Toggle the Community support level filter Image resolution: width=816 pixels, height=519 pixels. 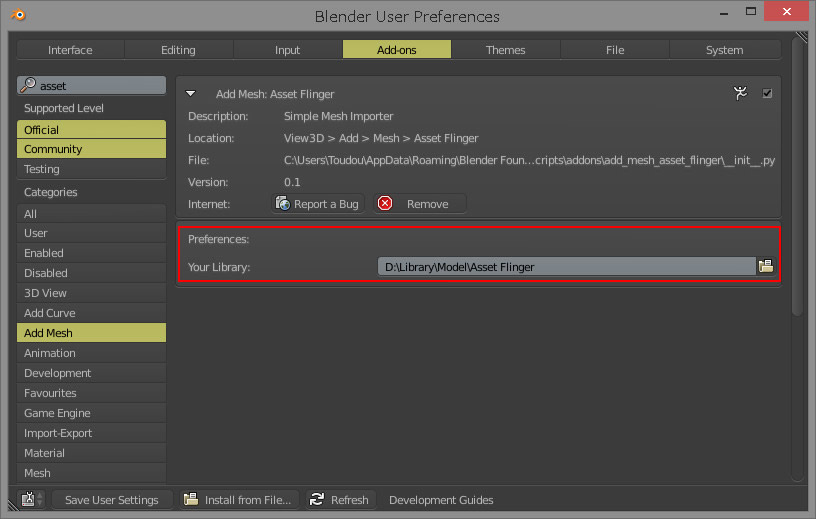tap(92, 149)
